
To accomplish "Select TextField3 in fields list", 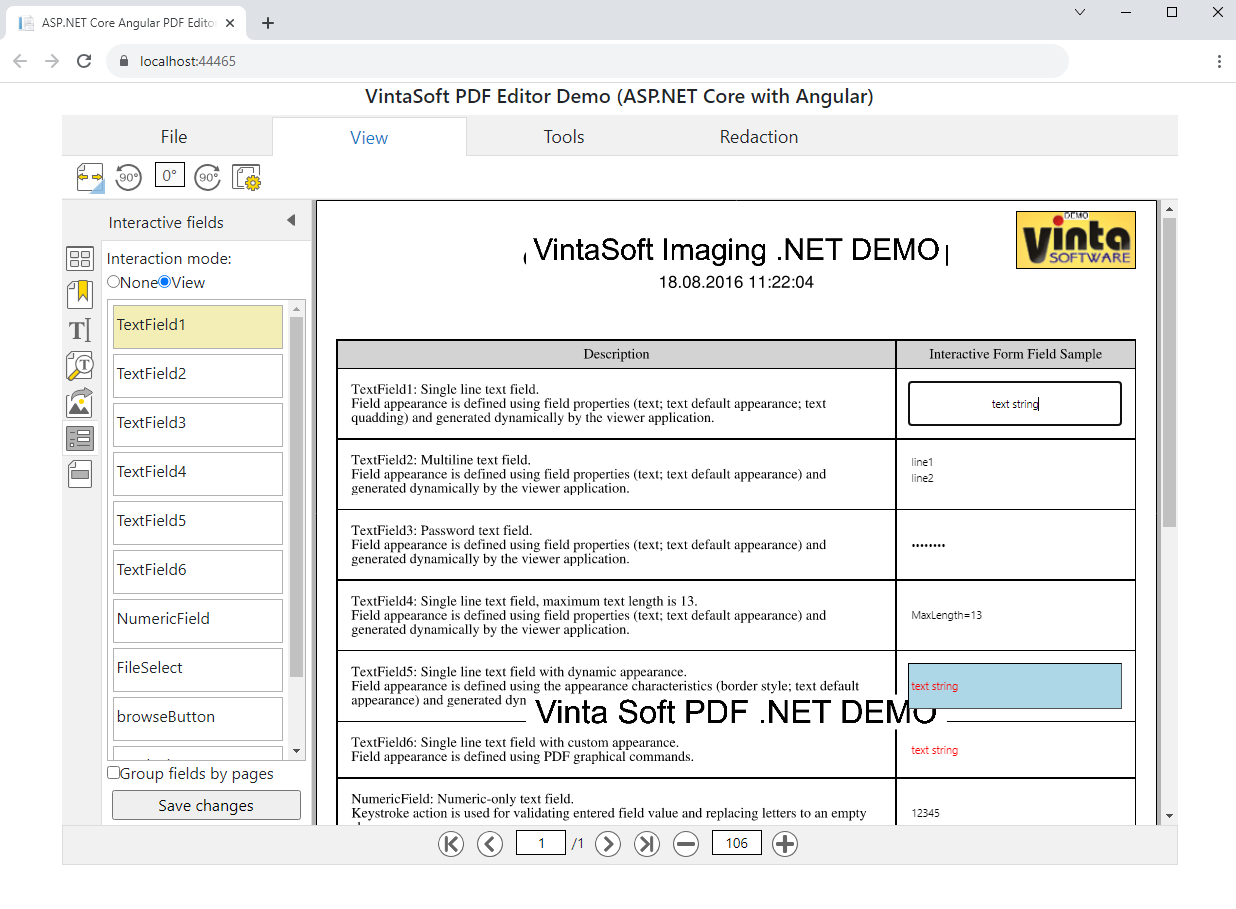I will point(198,425).
